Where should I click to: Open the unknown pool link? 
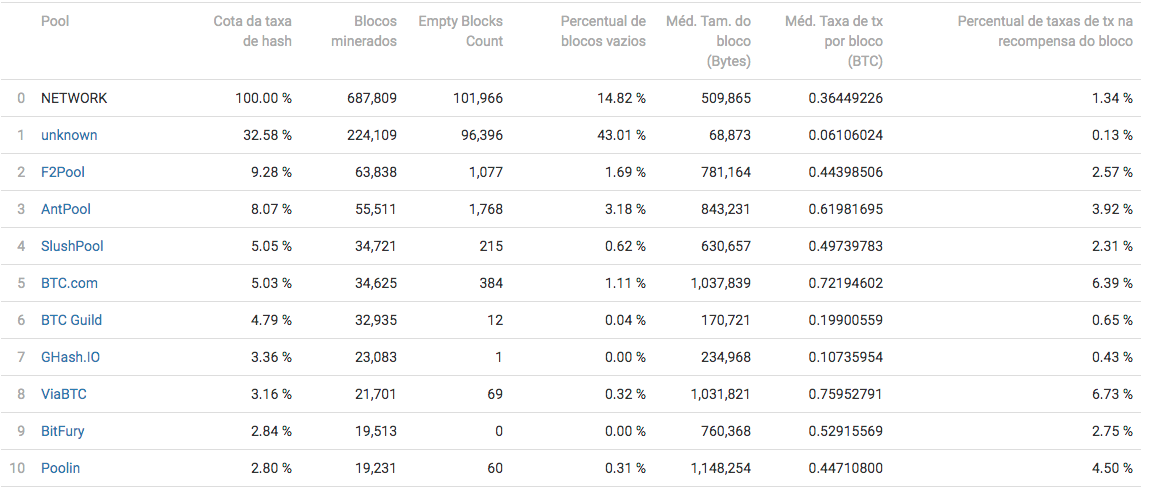69,135
